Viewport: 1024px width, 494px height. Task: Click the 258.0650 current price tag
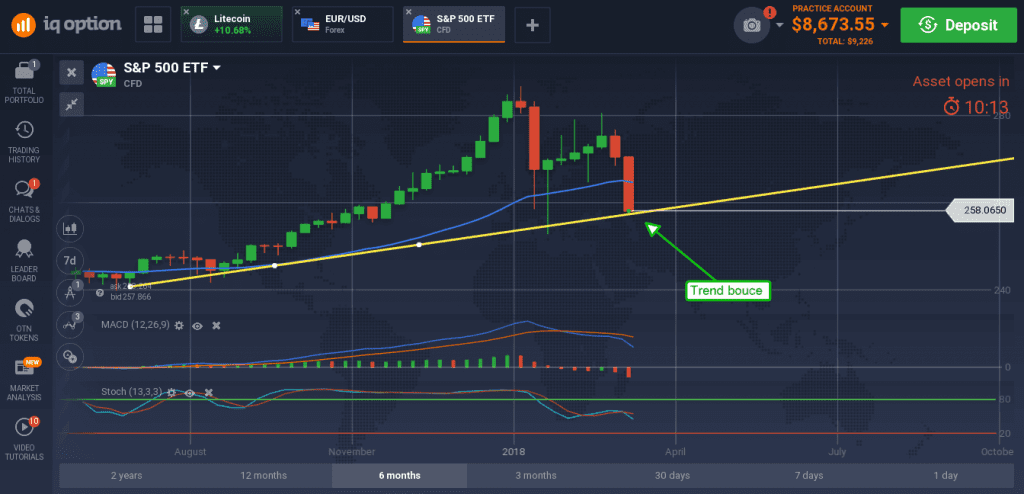point(979,210)
